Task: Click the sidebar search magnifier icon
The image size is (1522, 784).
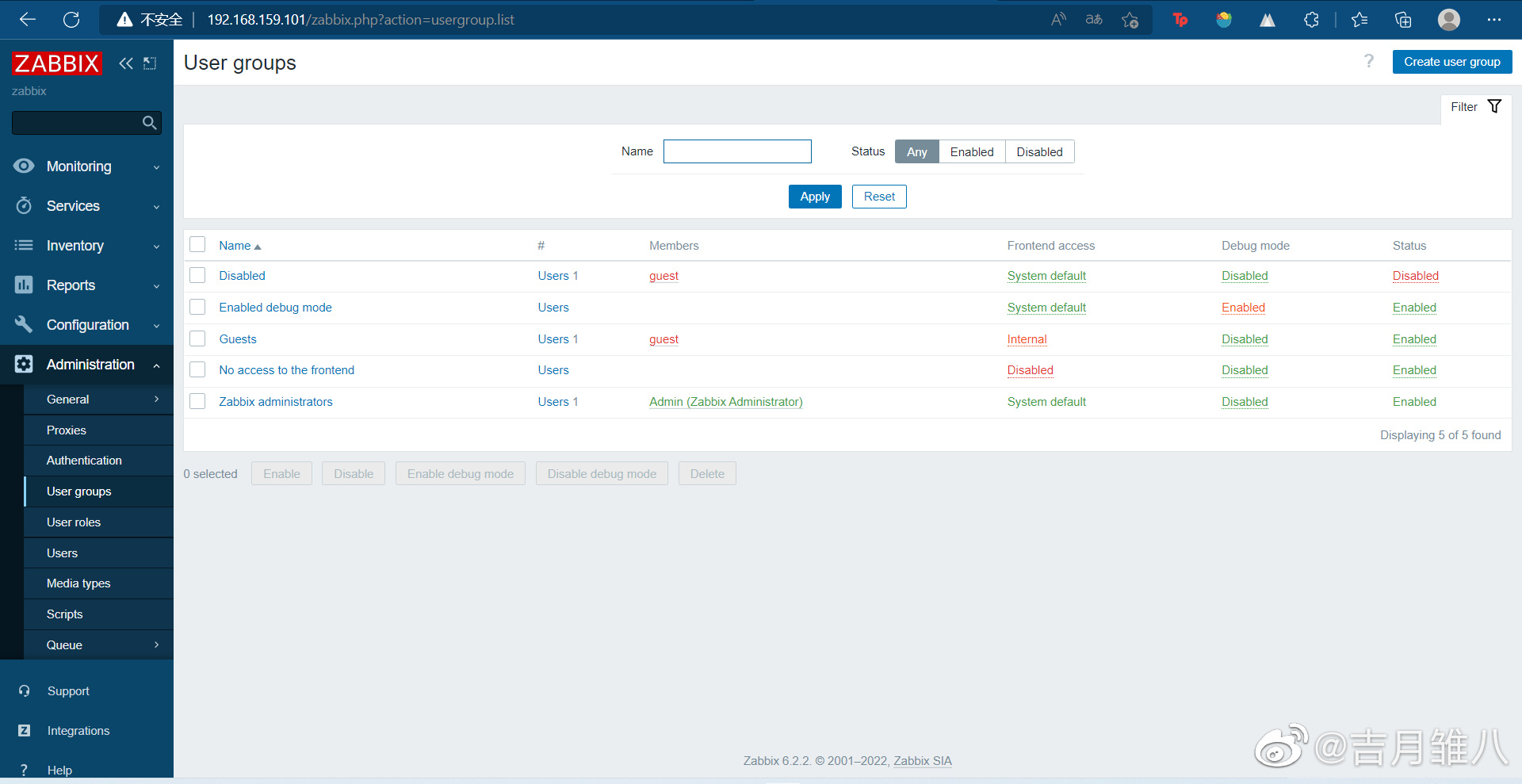Action: point(149,123)
